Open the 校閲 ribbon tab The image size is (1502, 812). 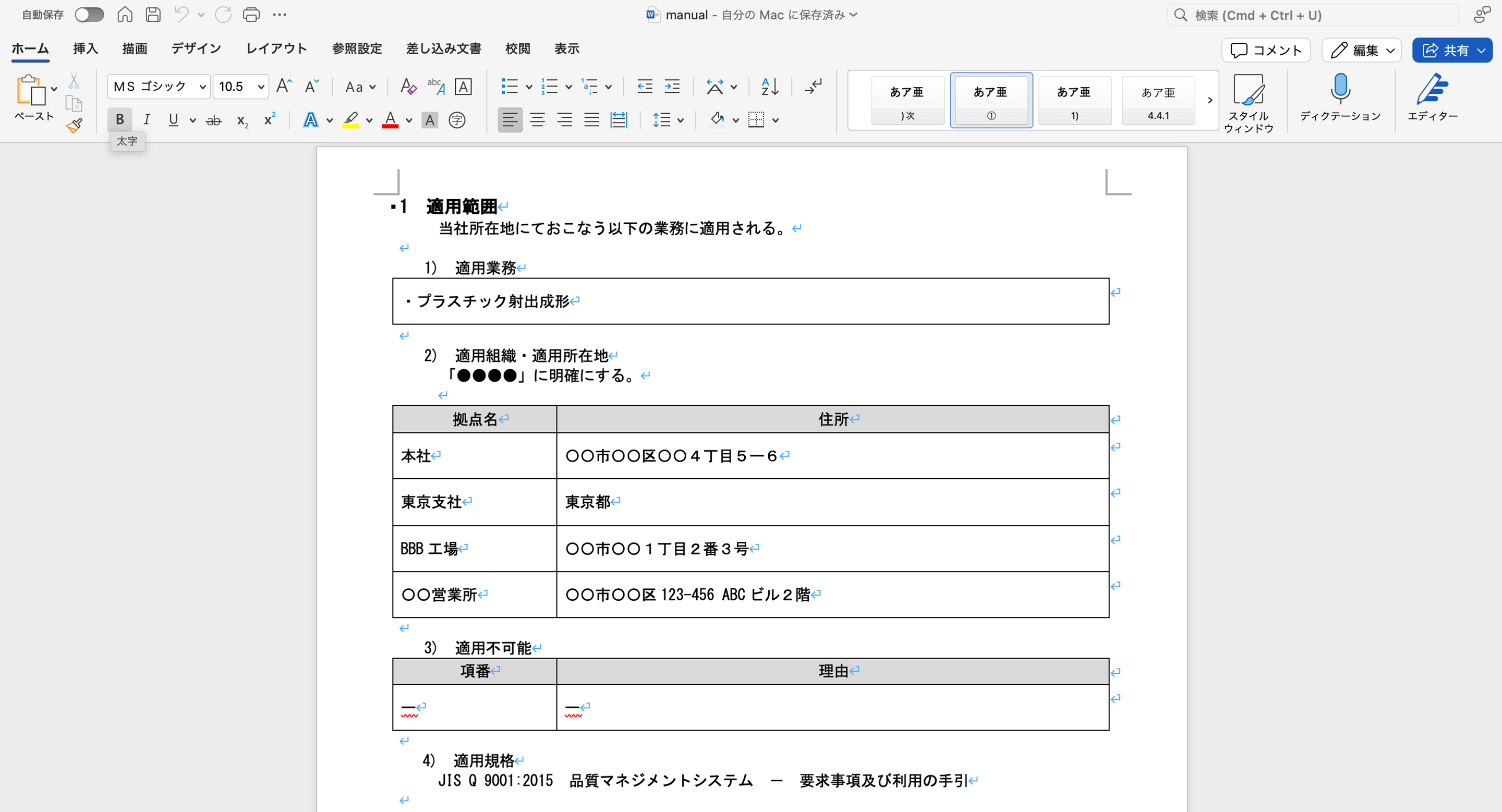click(517, 49)
